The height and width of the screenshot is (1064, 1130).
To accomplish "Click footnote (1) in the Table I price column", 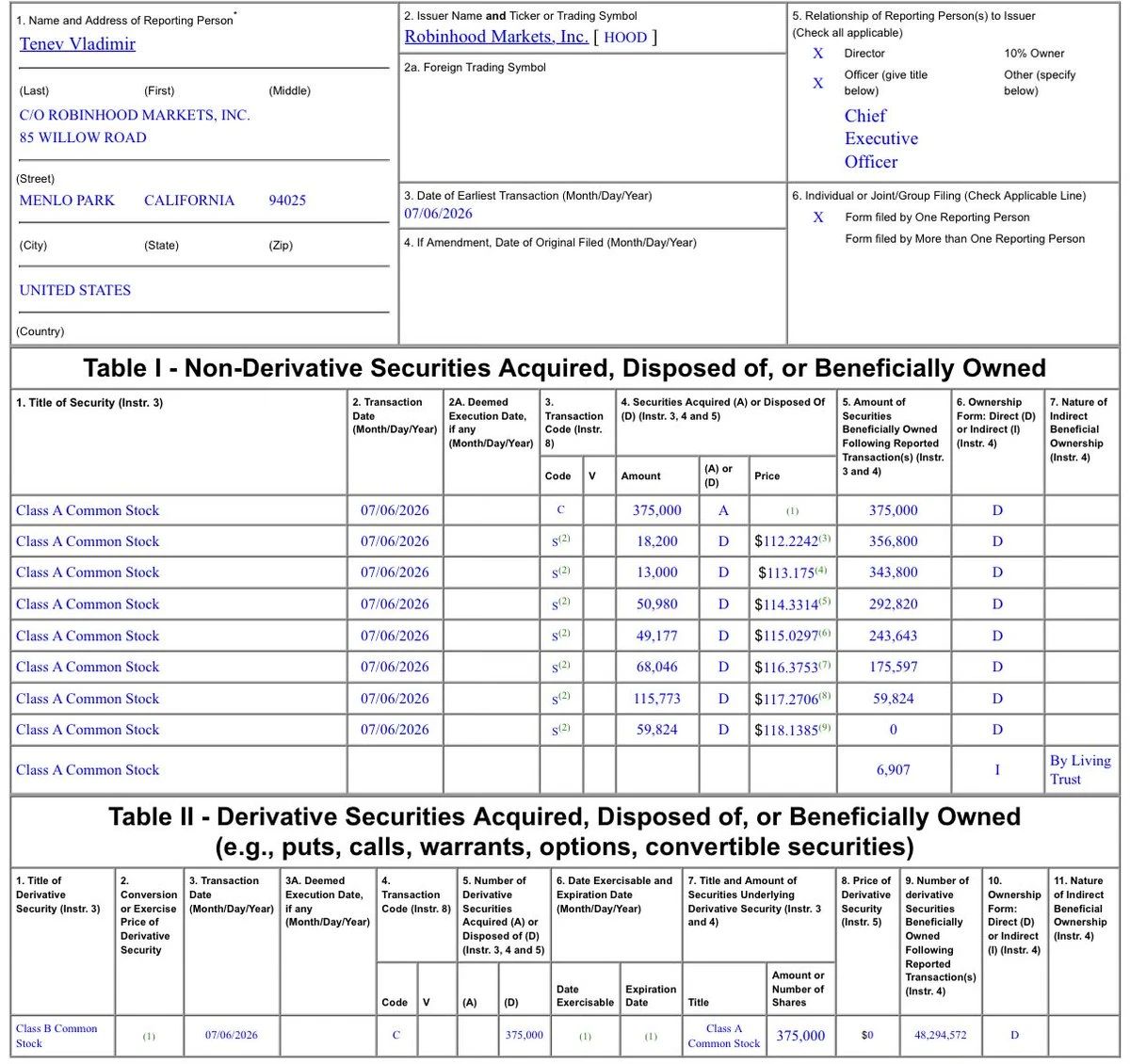I will 792,510.
